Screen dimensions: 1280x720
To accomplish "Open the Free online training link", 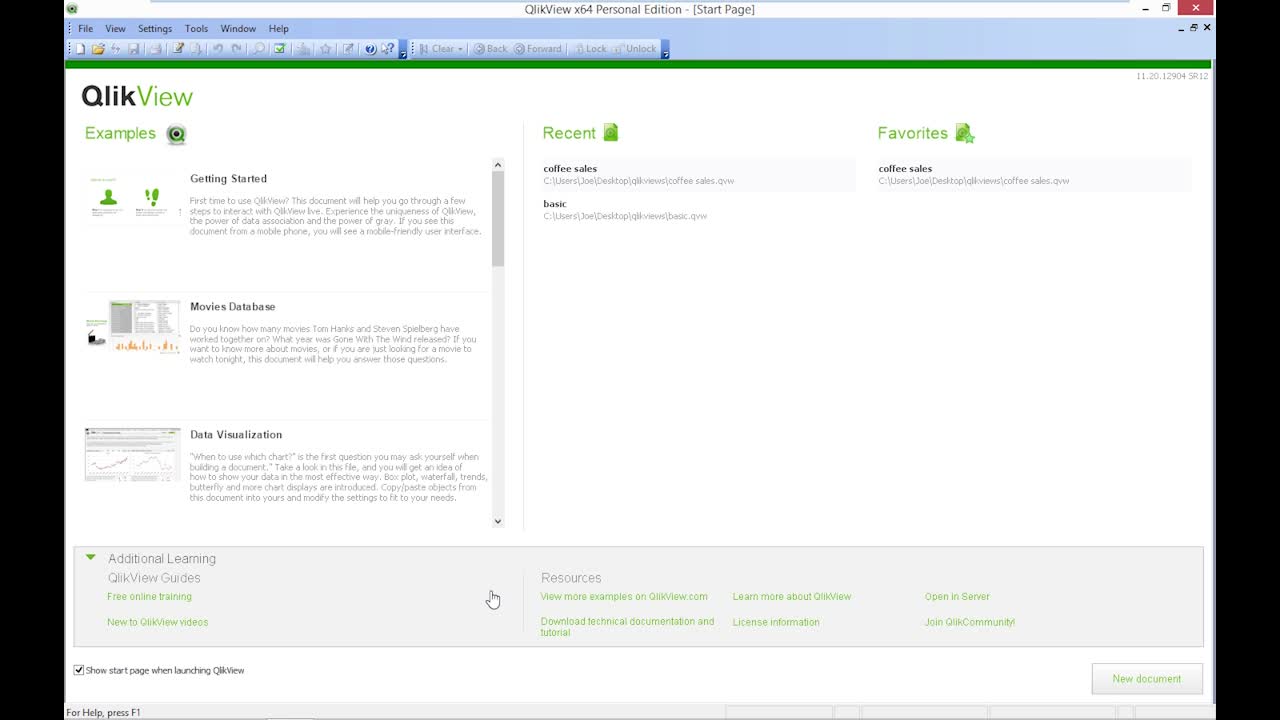I will tap(149, 597).
